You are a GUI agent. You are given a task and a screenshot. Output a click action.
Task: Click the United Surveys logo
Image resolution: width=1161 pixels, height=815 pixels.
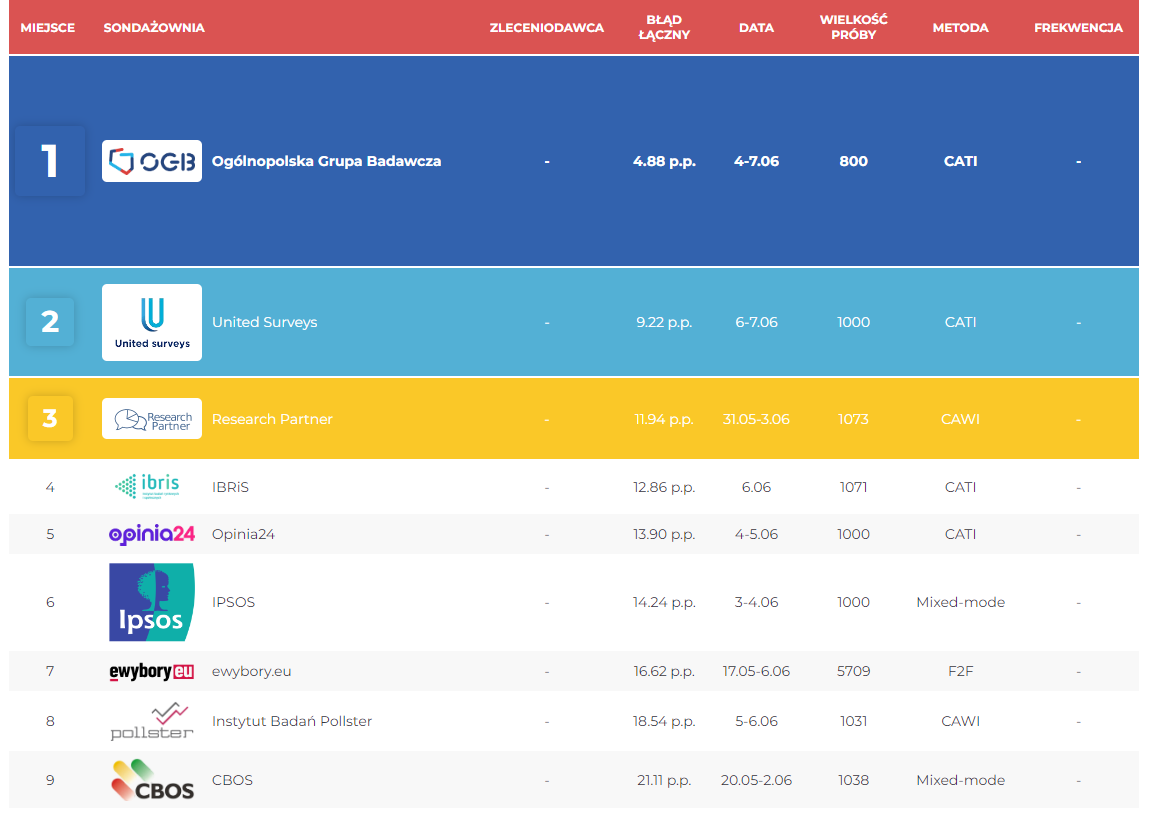152,322
